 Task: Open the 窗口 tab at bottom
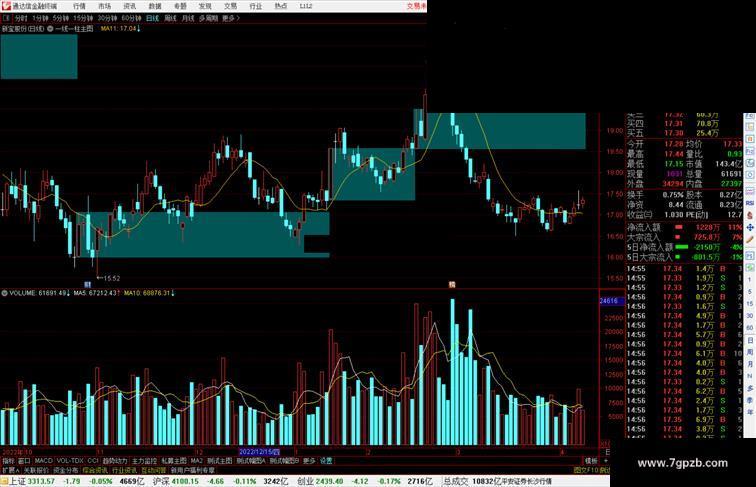[24, 461]
